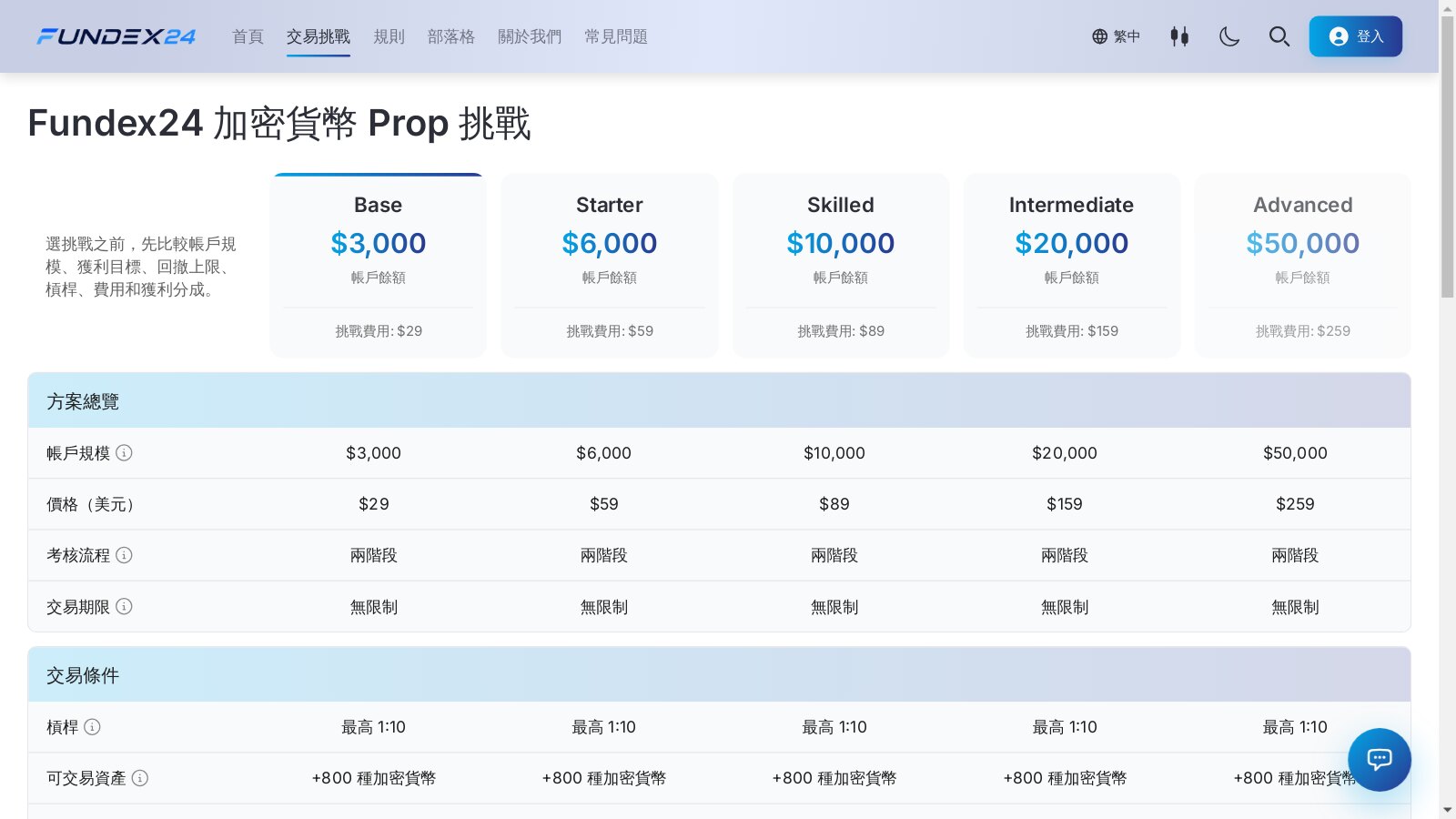Open the live chat bubble
Image resolution: width=1456 pixels, height=819 pixels.
pyautogui.click(x=1380, y=760)
